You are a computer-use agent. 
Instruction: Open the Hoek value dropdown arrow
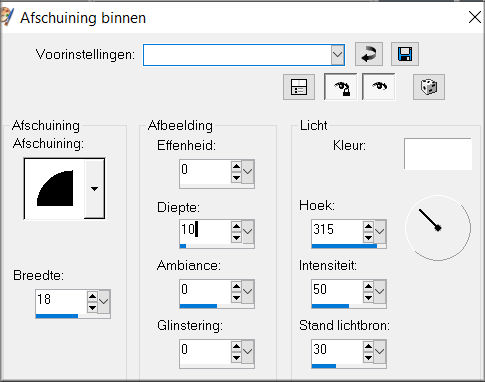(x=379, y=231)
